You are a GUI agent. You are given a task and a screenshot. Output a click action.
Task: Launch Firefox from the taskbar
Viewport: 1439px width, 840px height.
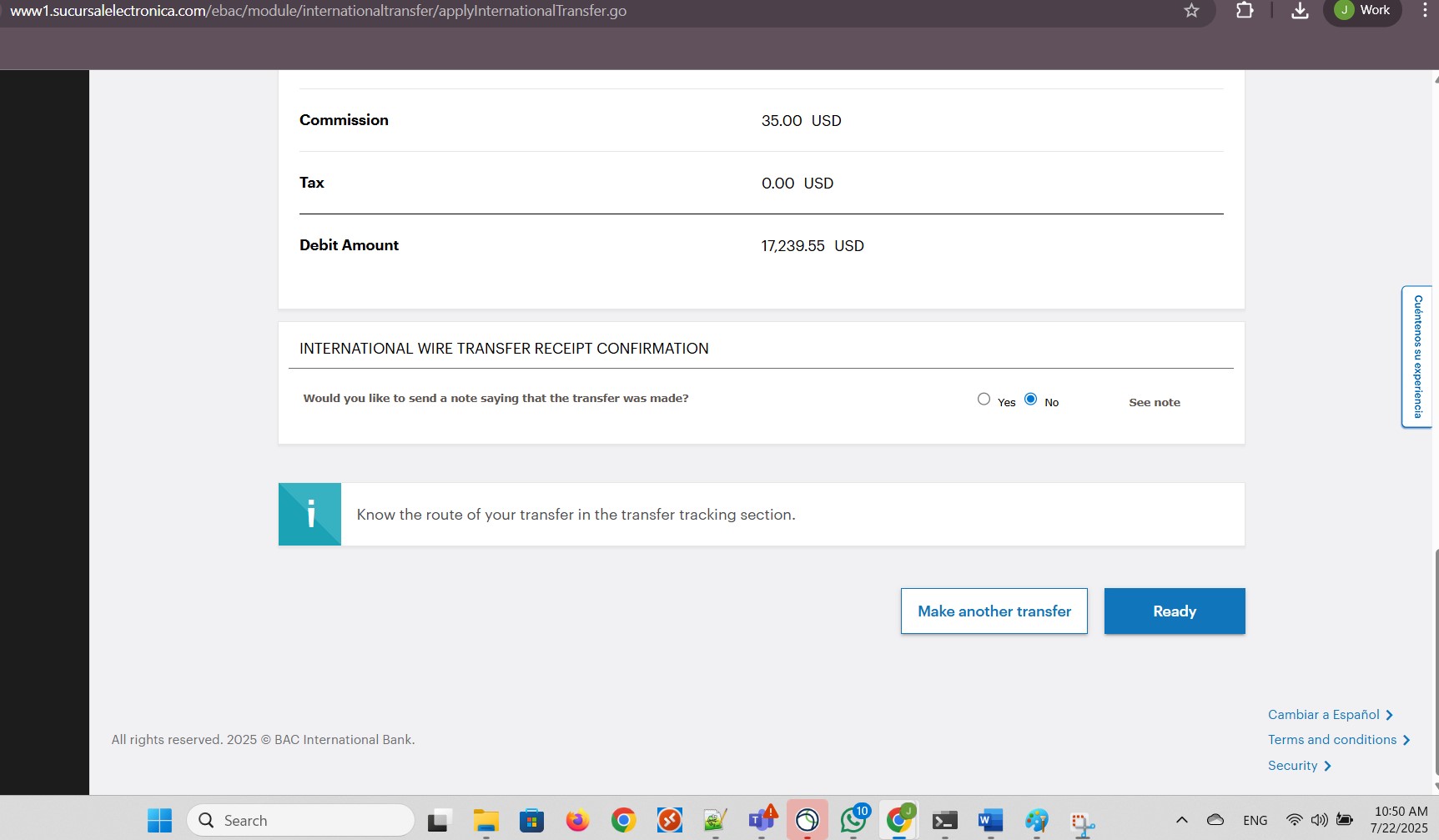point(577,821)
